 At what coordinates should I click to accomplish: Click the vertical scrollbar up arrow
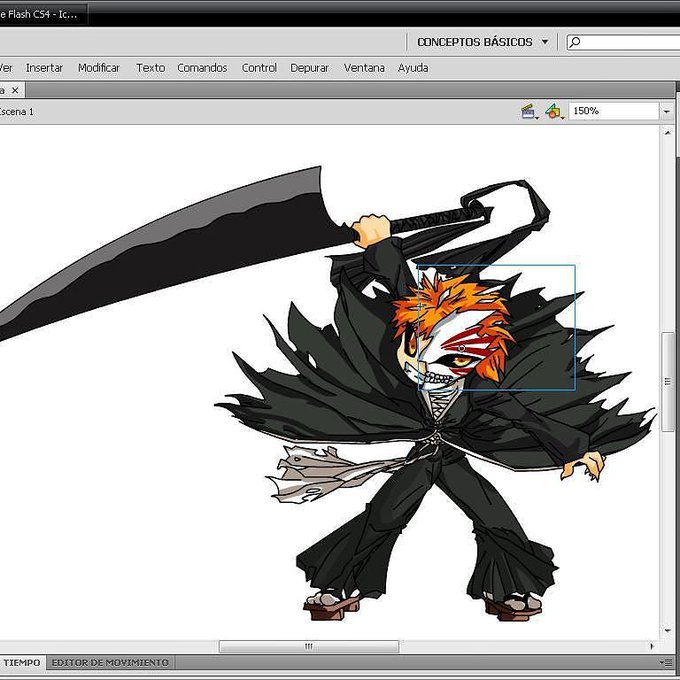[x=667, y=133]
